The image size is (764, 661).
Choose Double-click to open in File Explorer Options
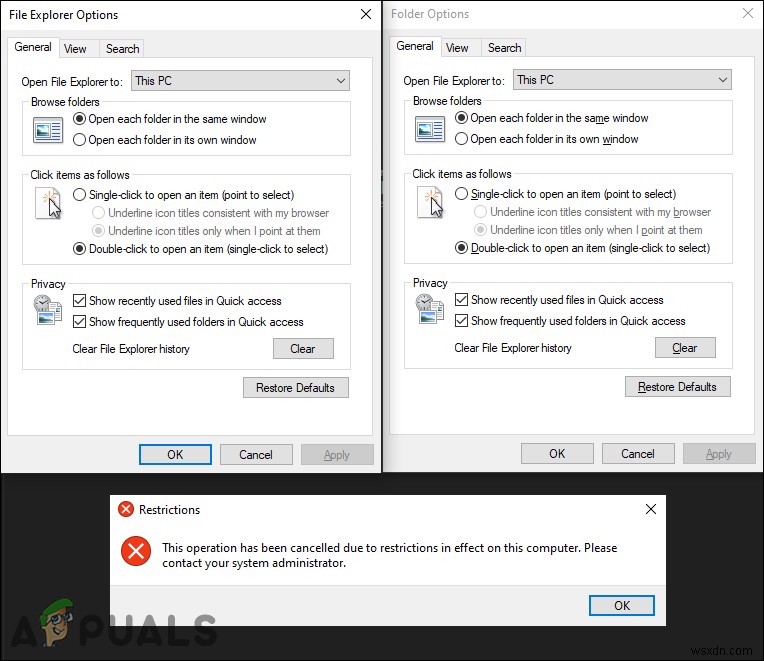tap(79, 249)
